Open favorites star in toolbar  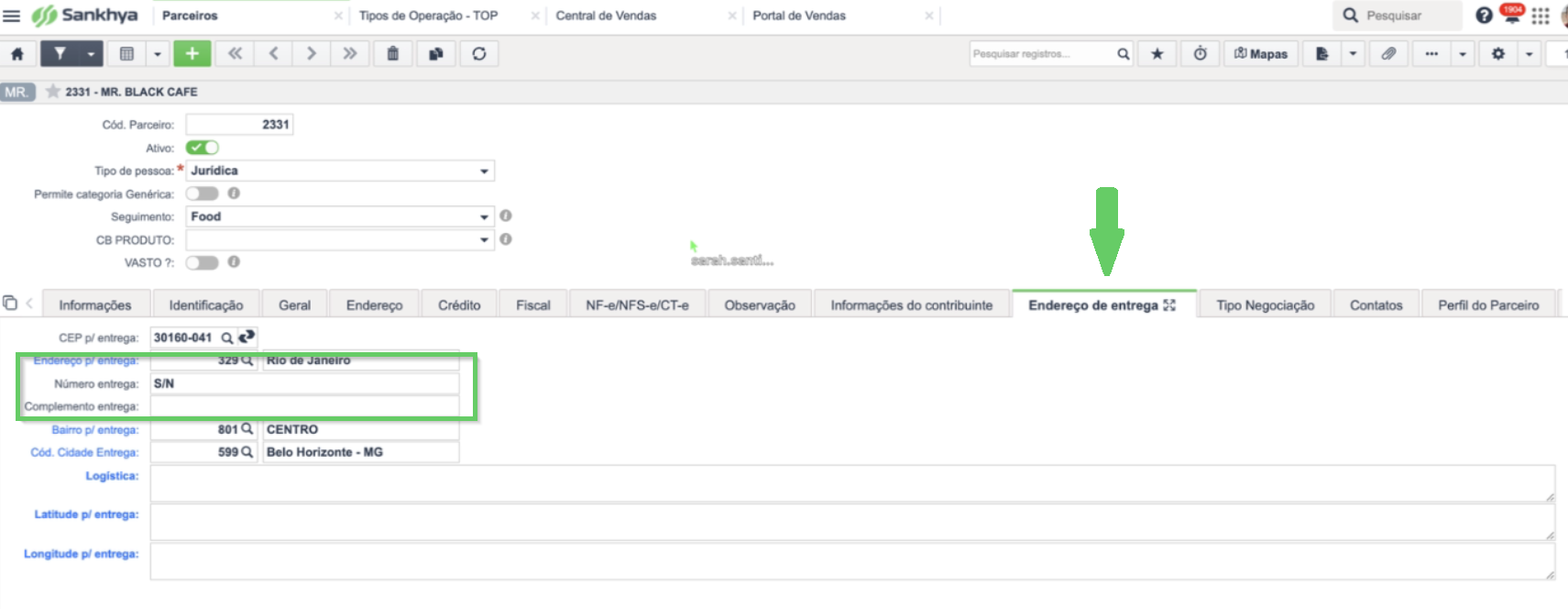tap(1157, 54)
